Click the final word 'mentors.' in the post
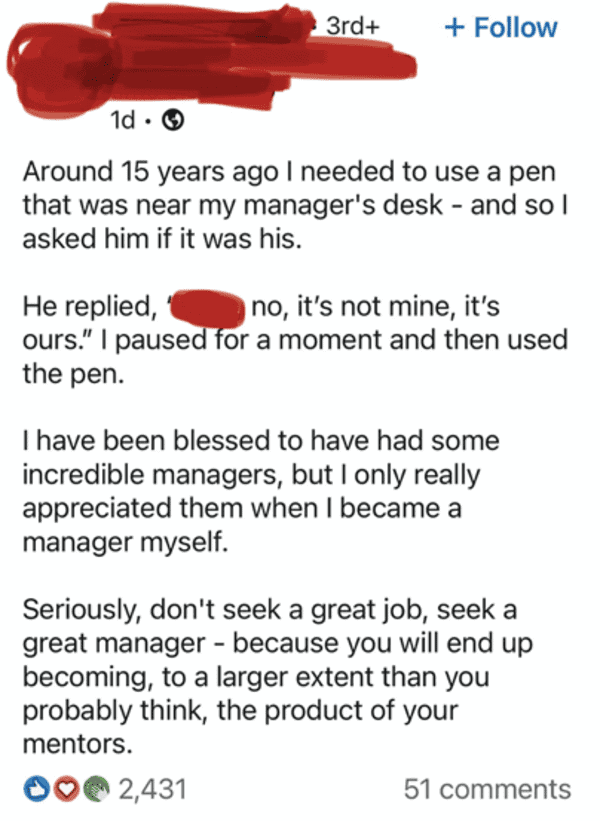This screenshot has width=600, height=821. 77,744
